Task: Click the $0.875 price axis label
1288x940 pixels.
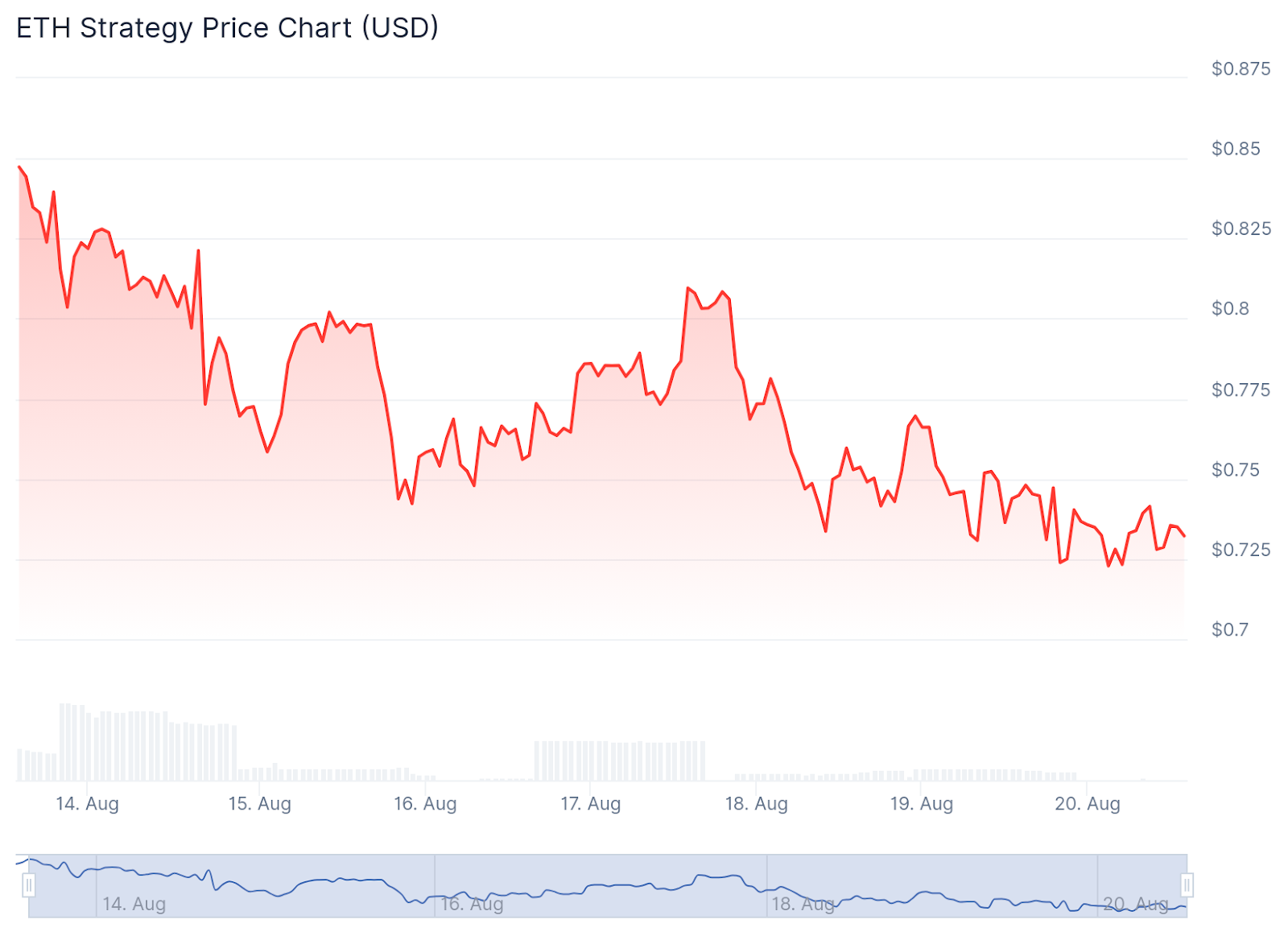Action: click(1241, 69)
